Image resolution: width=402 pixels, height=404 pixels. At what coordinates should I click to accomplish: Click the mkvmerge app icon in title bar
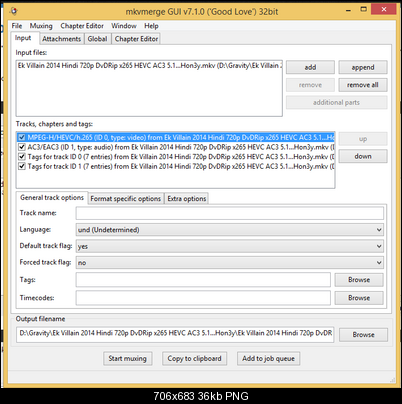click(14, 11)
